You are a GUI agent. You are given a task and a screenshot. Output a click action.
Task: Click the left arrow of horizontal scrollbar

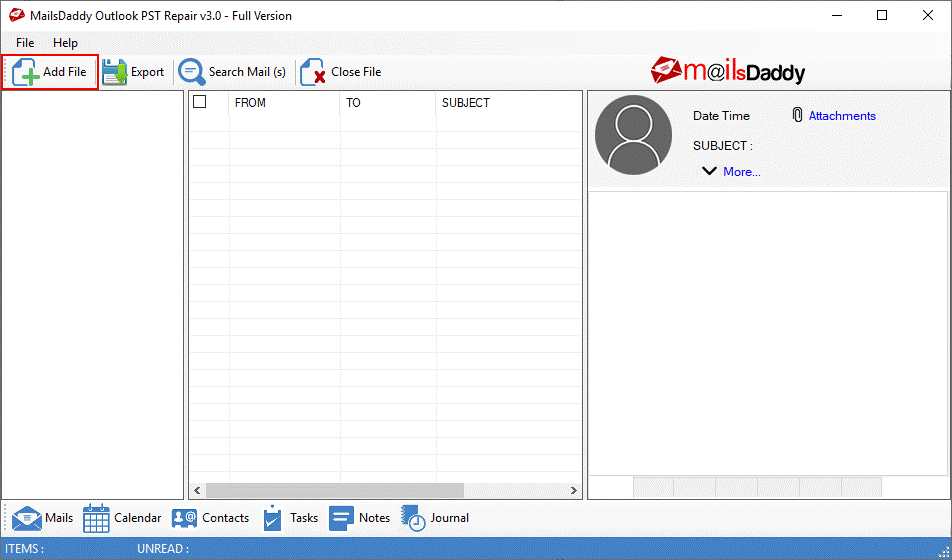(197, 490)
